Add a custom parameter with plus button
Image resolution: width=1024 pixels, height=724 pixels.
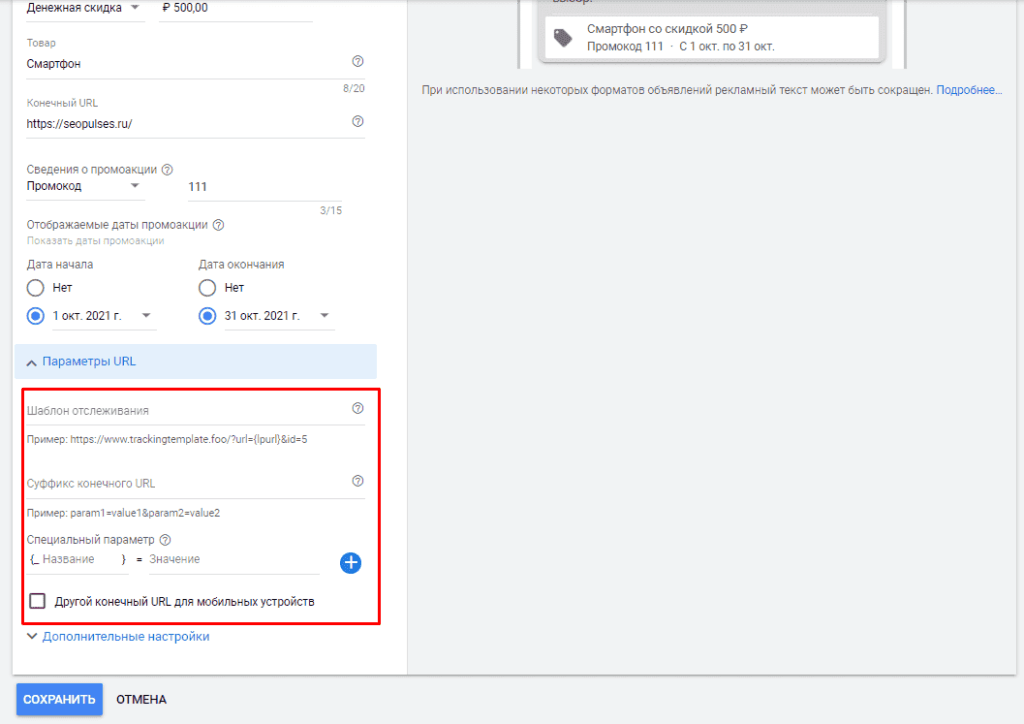point(351,563)
